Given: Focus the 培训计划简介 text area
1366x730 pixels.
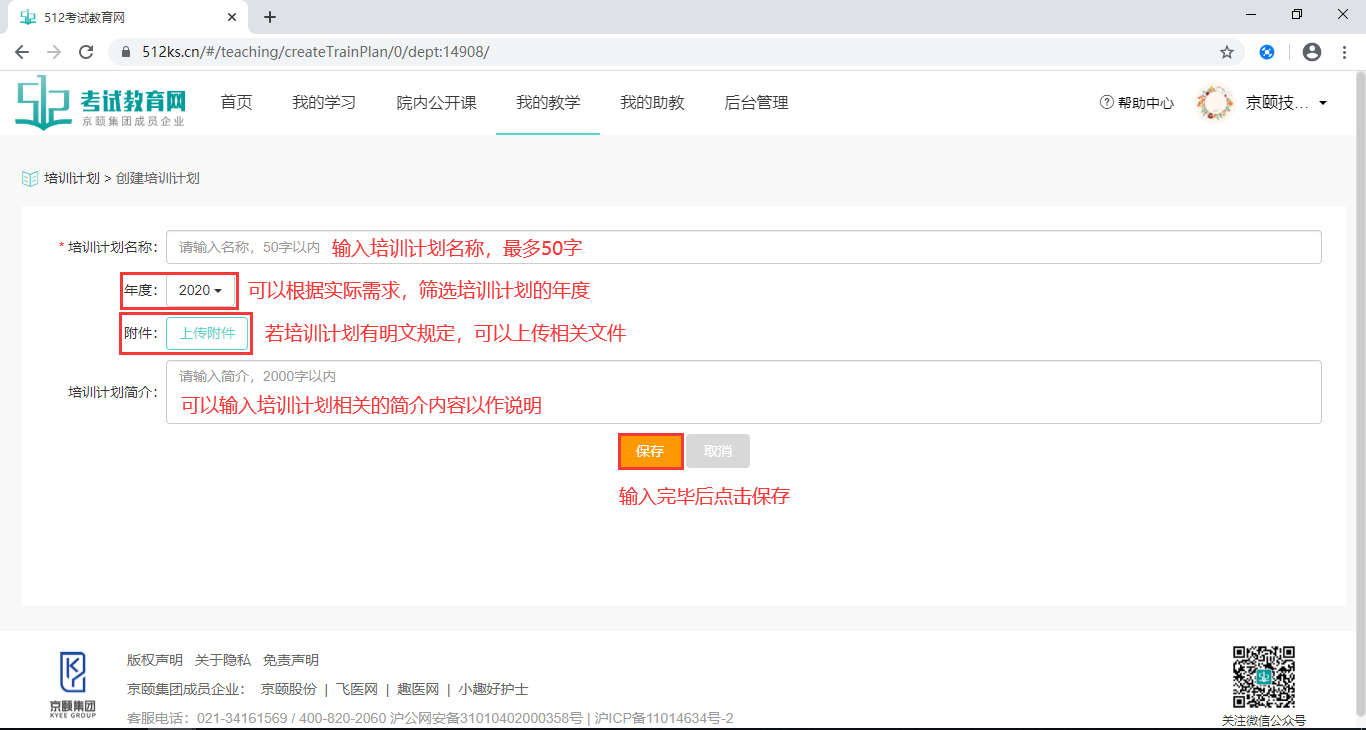Looking at the screenshot, I should click(744, 392).
